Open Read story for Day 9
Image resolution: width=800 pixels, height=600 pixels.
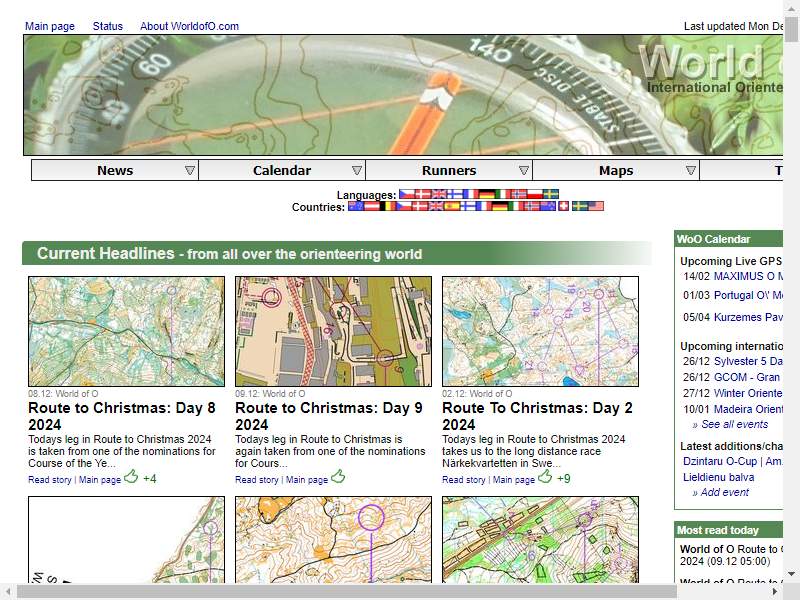[x=257, y=480]
